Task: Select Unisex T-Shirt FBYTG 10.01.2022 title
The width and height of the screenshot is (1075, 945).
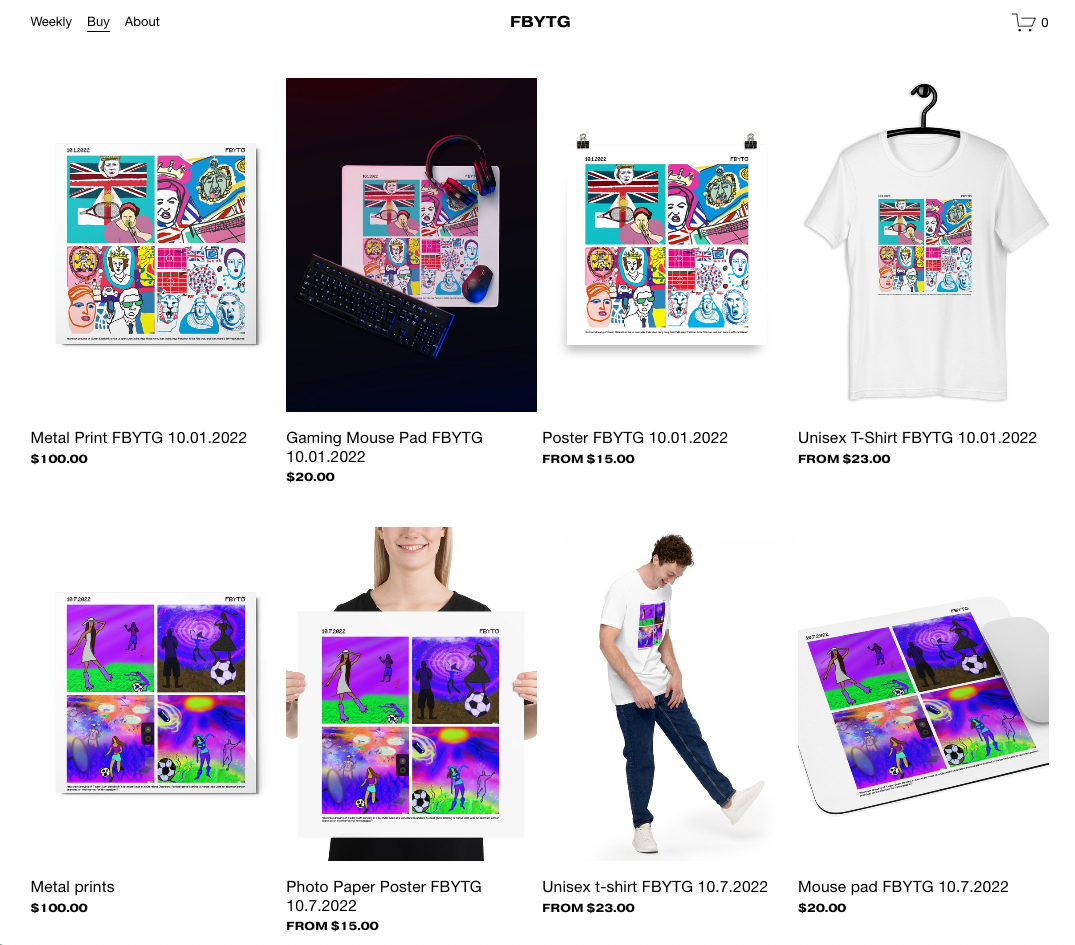Action: (917, 438)
